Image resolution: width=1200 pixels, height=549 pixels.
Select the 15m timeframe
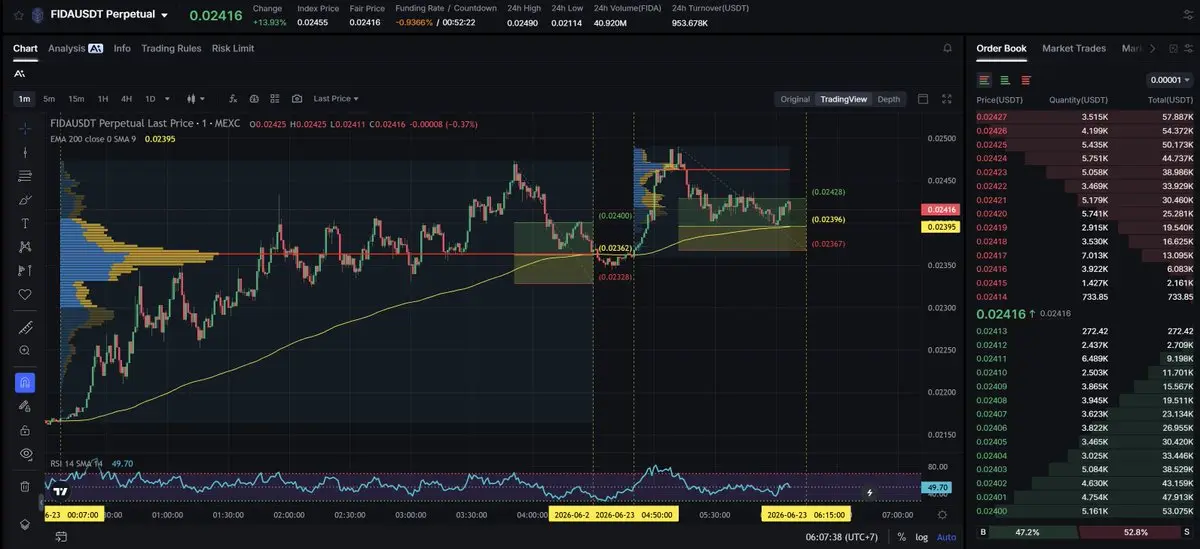(76, 99)
